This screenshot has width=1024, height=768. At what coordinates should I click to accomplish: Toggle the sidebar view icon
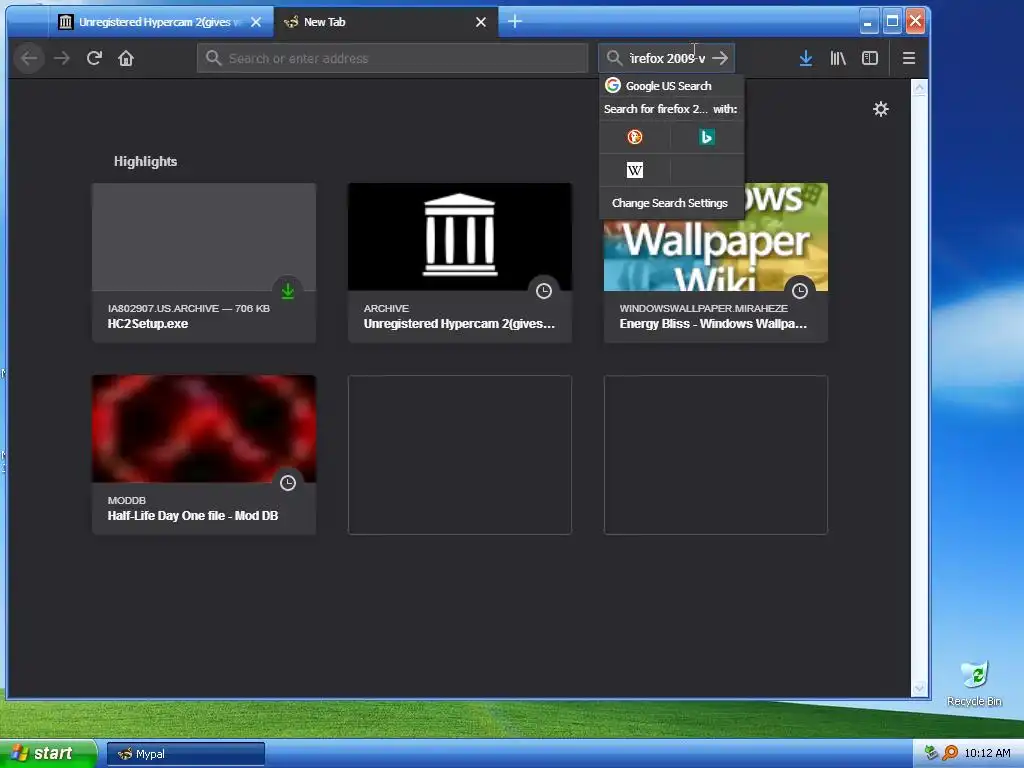870,58
